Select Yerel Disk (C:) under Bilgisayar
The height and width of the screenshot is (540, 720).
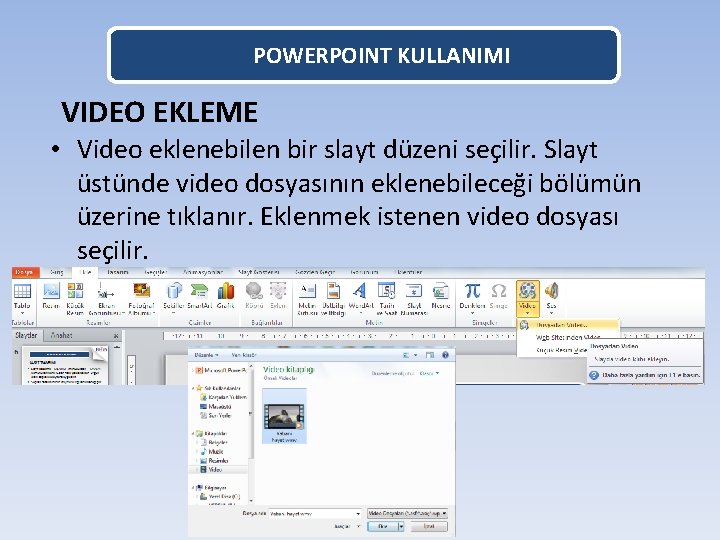click(x=220, y=497)
